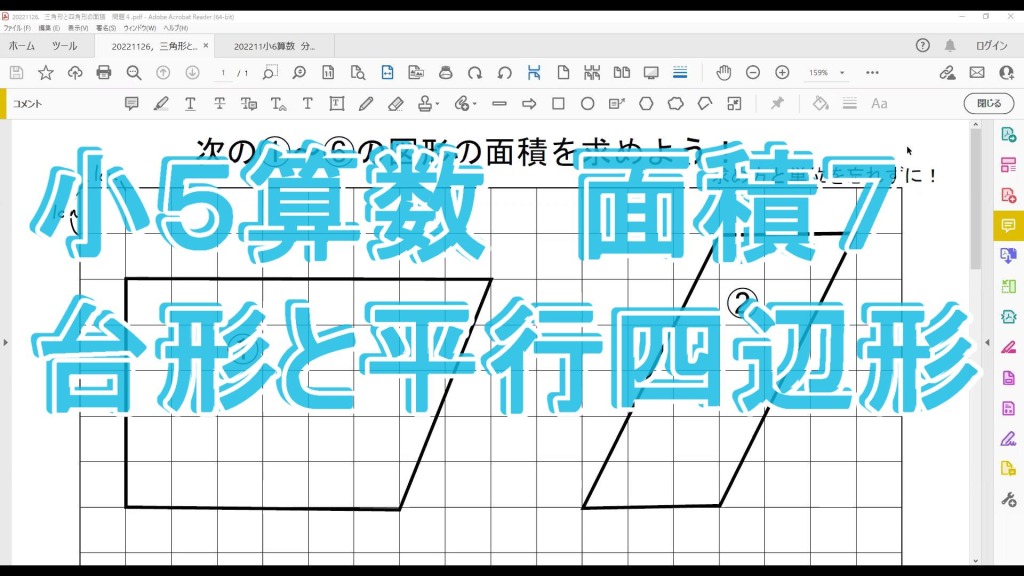This screenshot has width=1024, height=576.
Task: Select the sticky note comment tool
Action: [x=131, y=103]
